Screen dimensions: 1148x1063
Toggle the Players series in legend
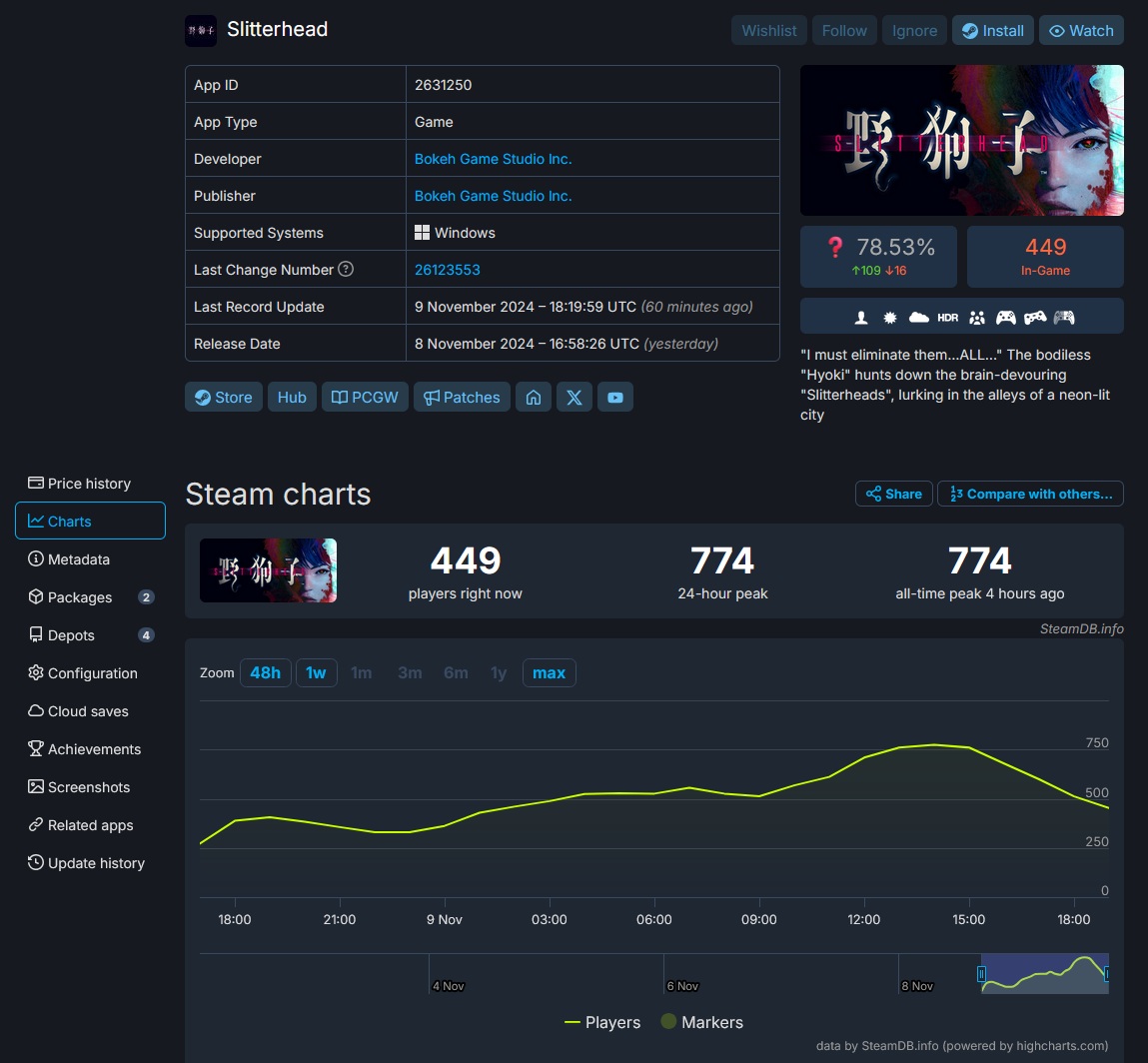pyautogui.click(x=602, y=1022)
